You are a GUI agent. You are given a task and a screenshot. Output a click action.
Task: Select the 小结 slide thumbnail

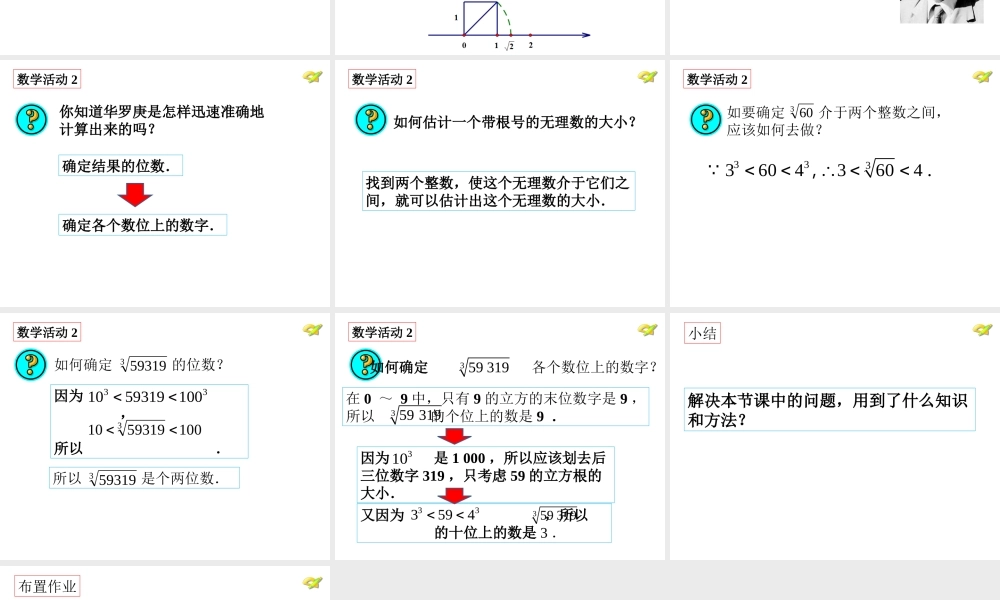pos(835,436)
